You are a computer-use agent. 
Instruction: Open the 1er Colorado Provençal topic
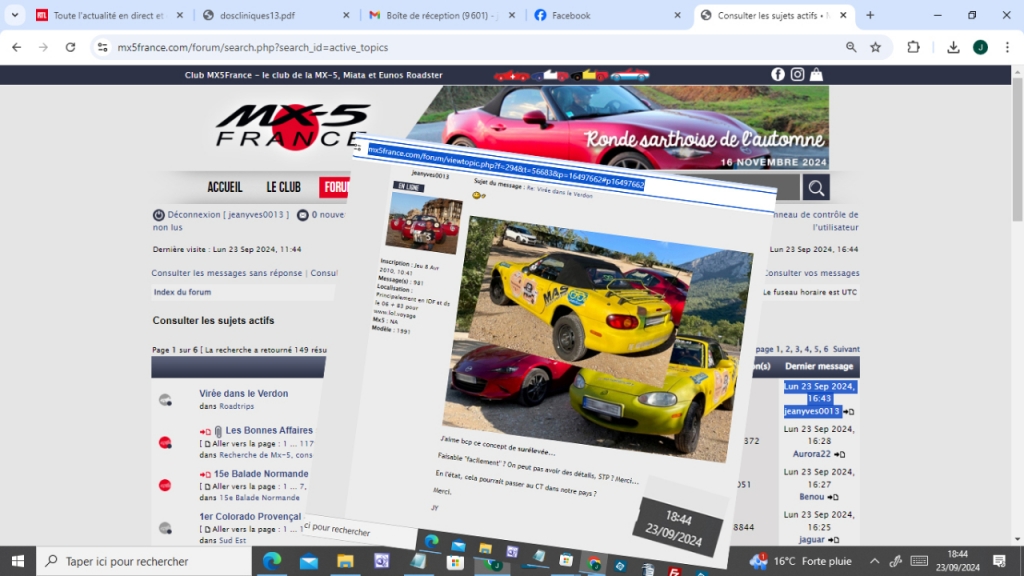click(x=250, y=516)
